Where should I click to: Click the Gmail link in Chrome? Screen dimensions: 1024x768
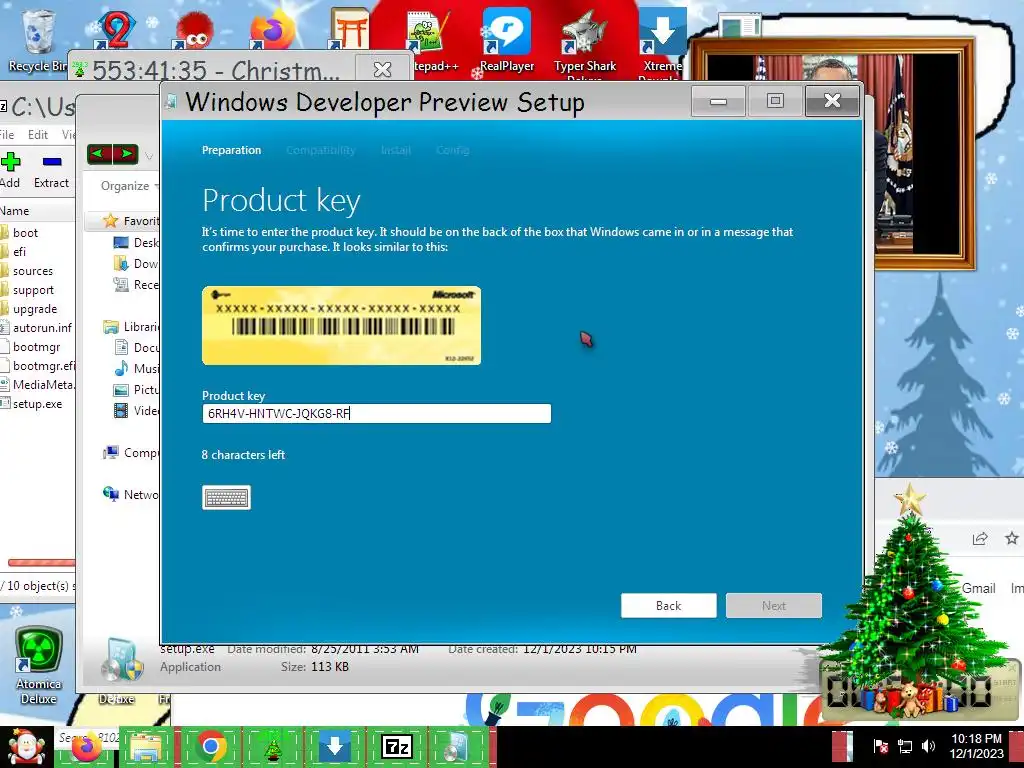click(x=978, y=588)
